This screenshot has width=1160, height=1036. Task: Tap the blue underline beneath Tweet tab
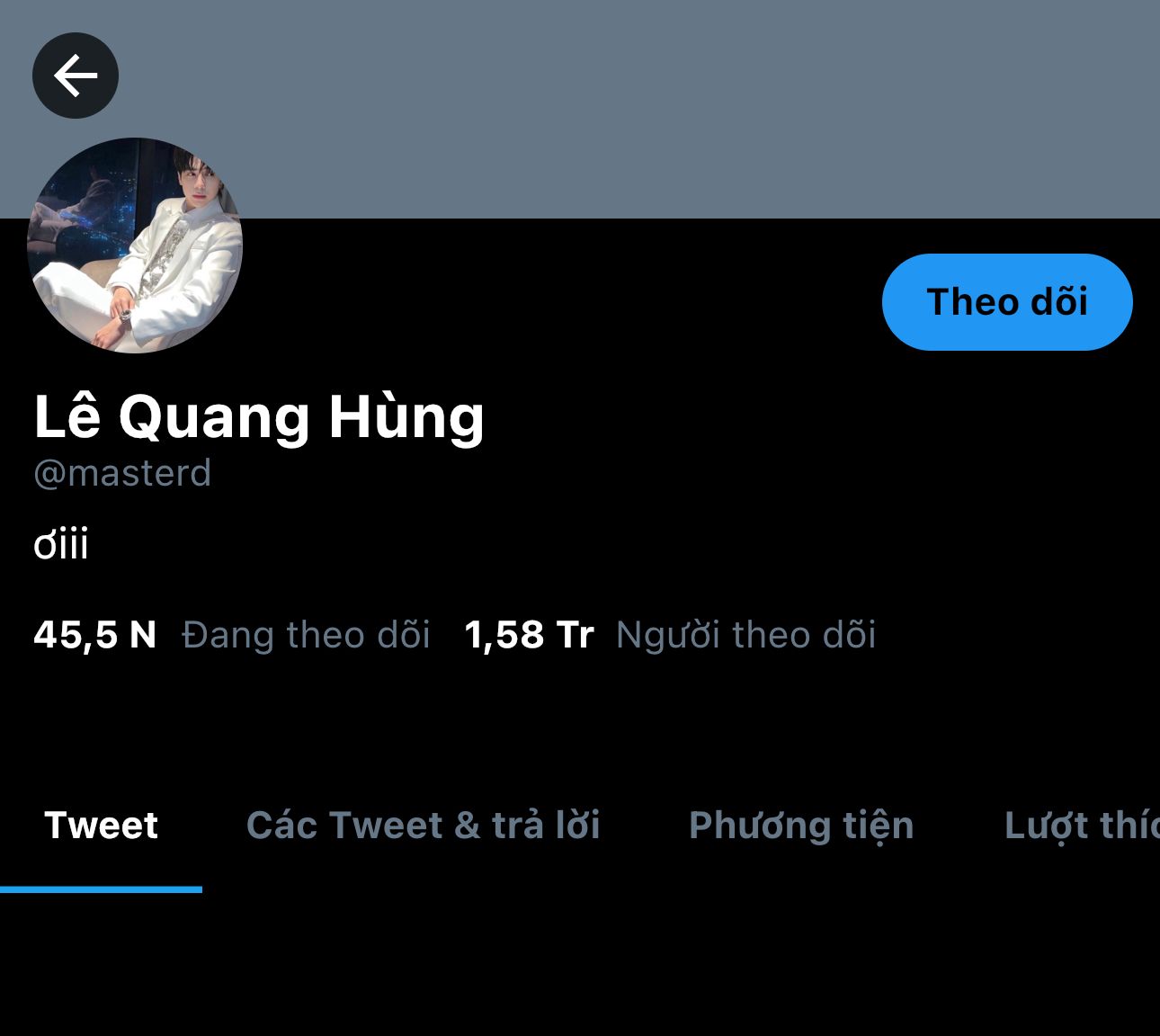click(101, 889)
